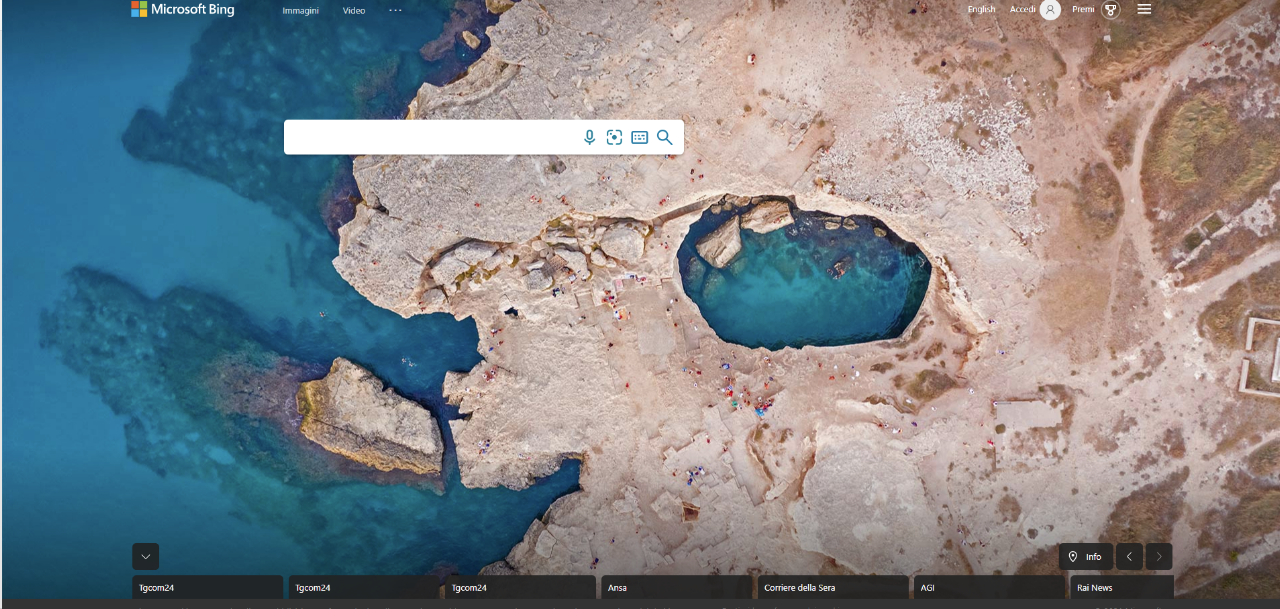
Task: Open the Video tab
Action: (x=354, y=10)
